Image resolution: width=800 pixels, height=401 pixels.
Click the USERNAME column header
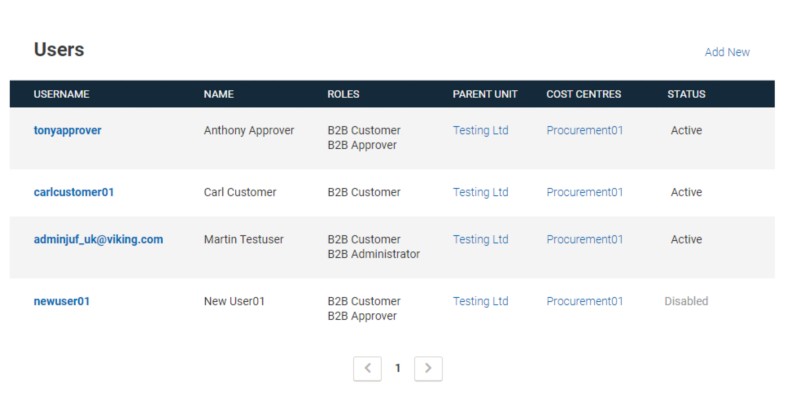coord(61,94)
